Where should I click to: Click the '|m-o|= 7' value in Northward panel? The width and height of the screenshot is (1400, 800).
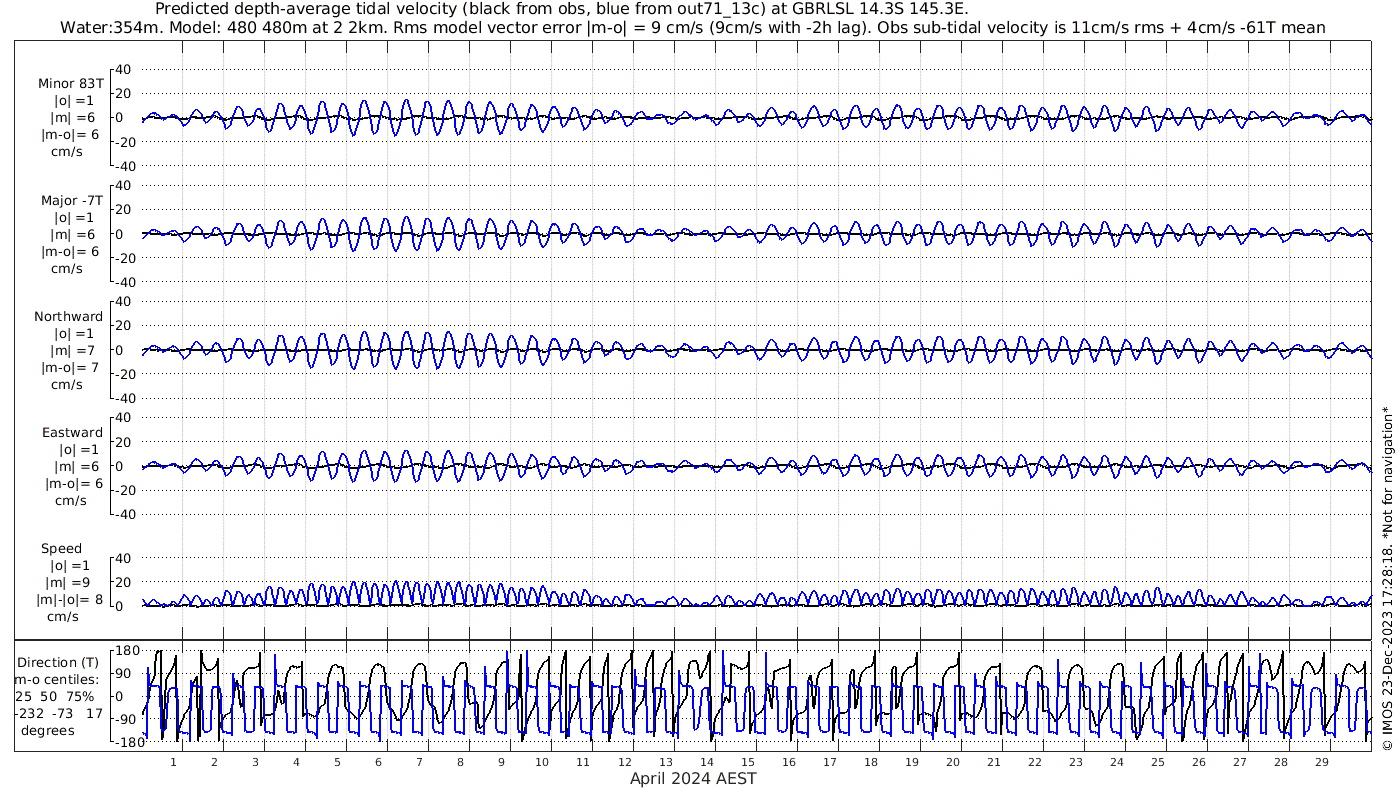pos(70,368)
